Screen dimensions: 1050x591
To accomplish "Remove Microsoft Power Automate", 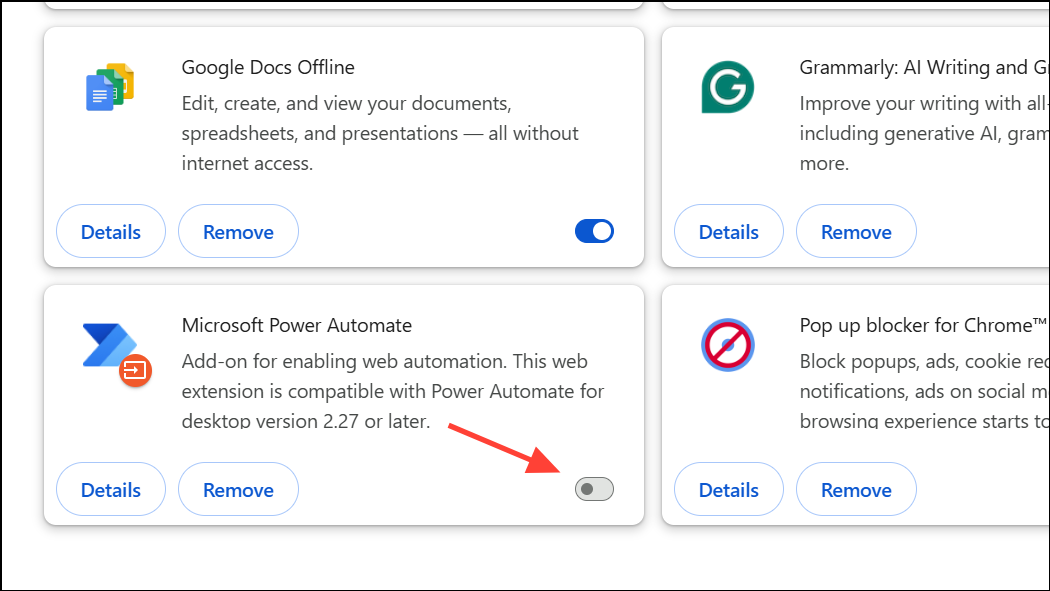I will pos(238,489).
